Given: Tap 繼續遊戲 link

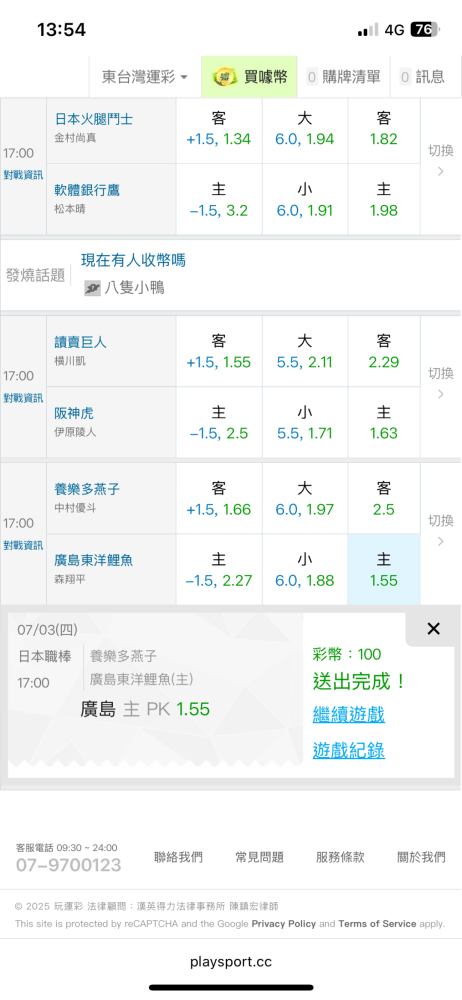Looking at the screenshot, I should pos(348,714).
